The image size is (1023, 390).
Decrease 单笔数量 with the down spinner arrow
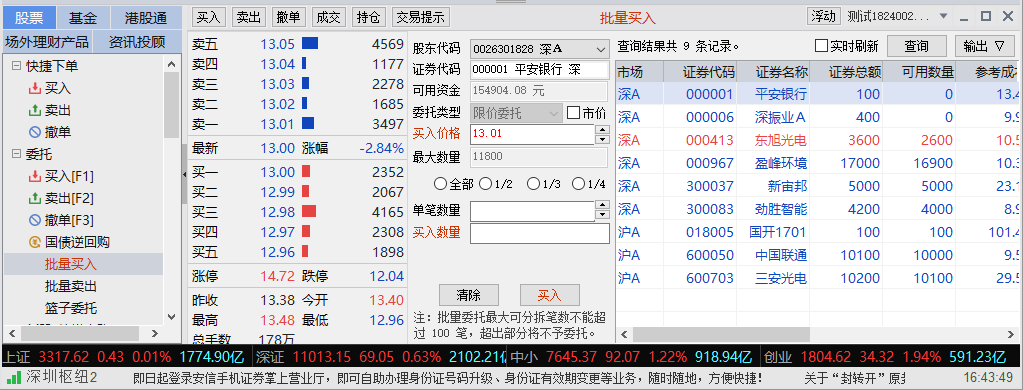point(603,215)
